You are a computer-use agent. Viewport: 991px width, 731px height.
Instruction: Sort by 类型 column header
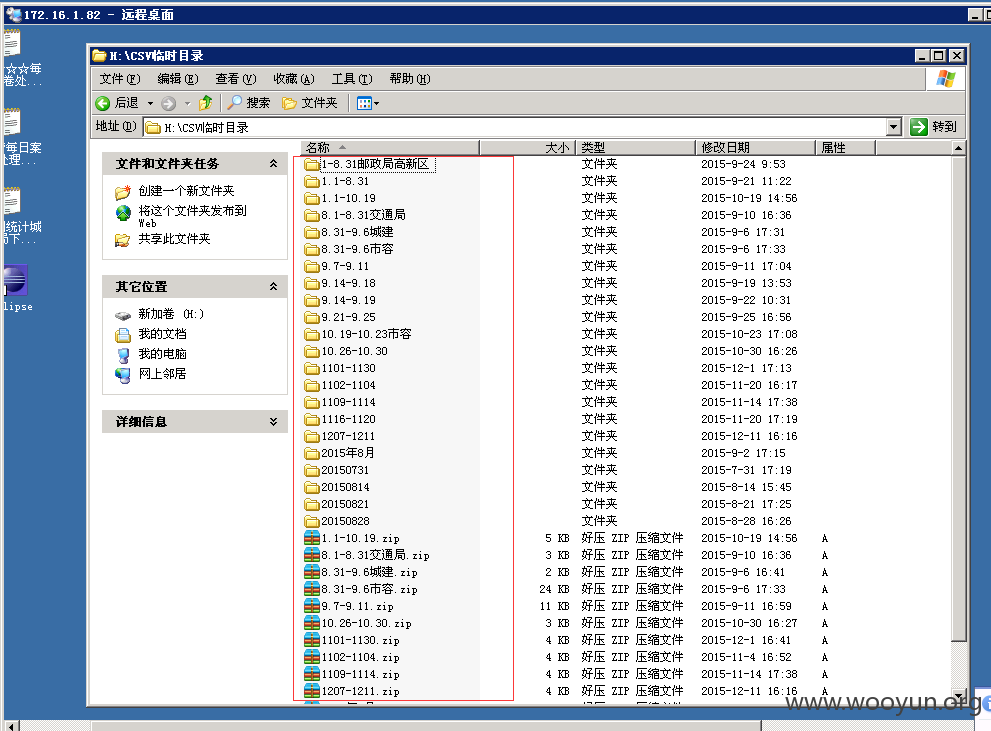coord(636,148)
